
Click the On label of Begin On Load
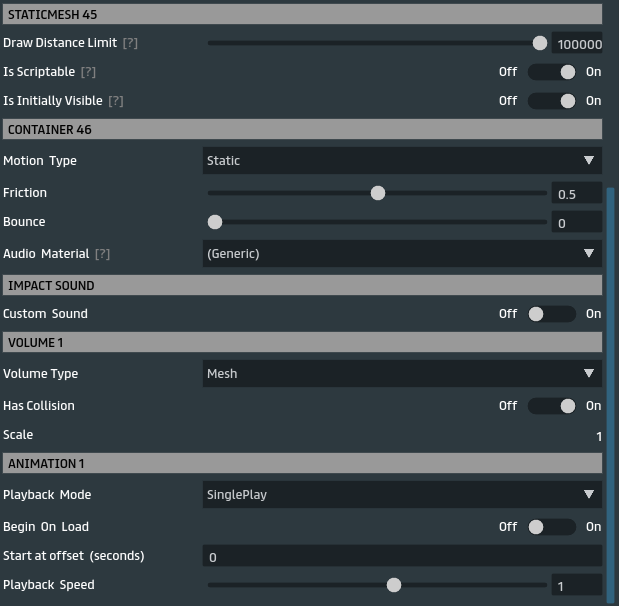(593, 527)
